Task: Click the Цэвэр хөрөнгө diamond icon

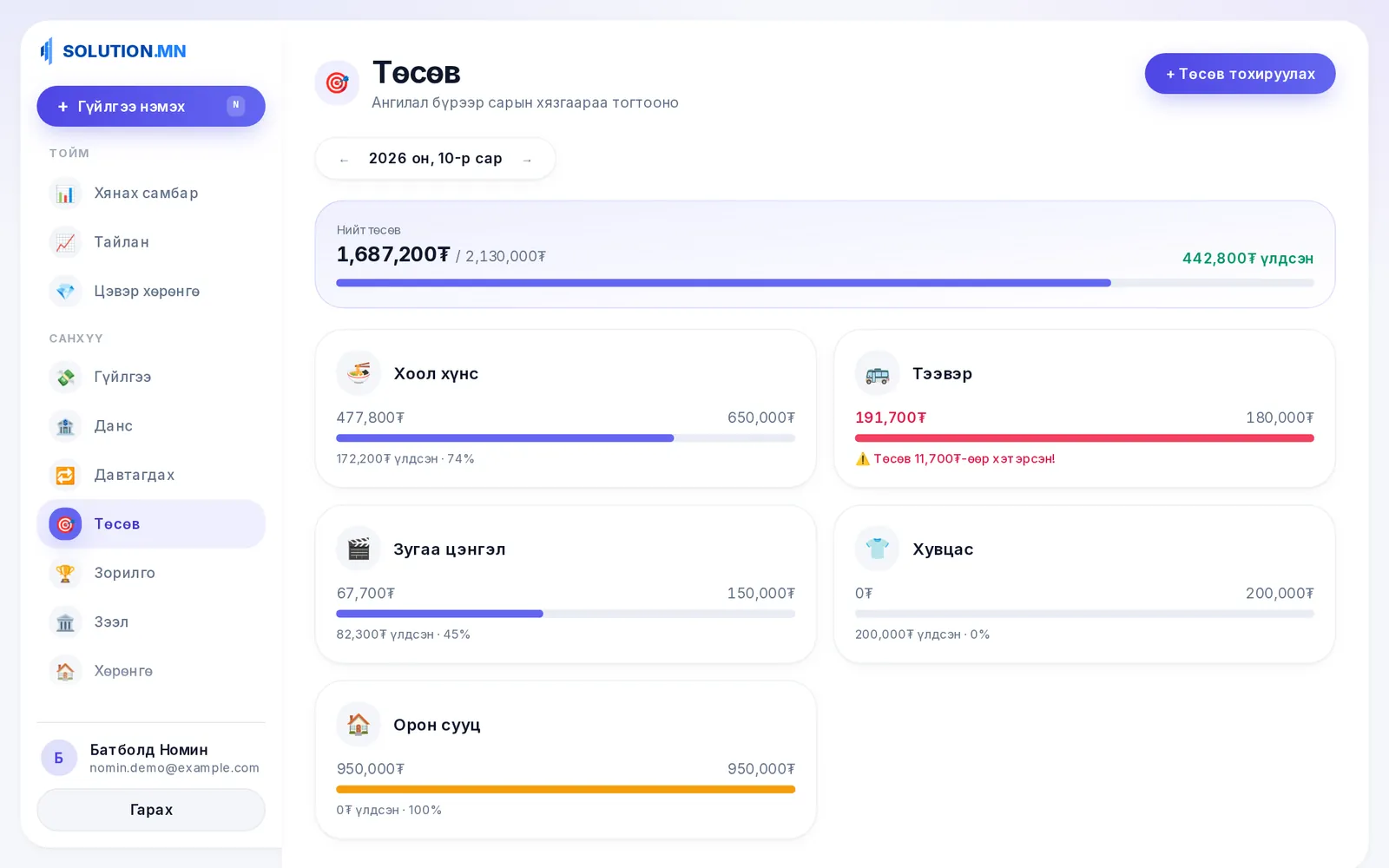Action: (65, 292)
